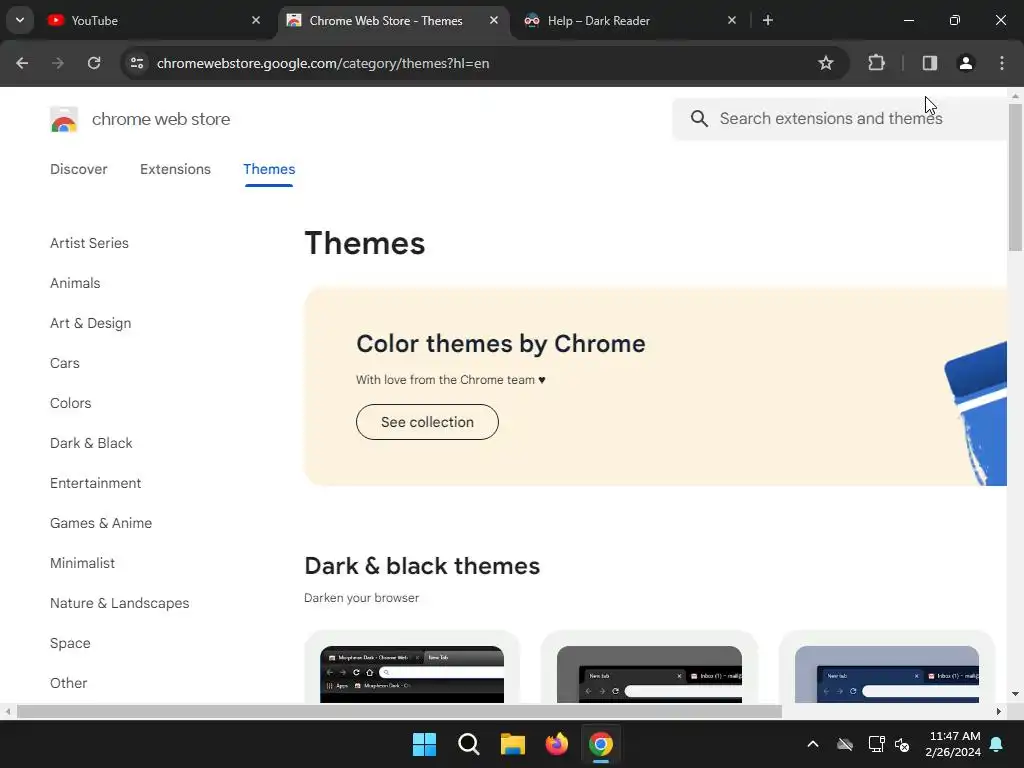Open the blue-gray theme thumbnail
1024x768 pixels.
[x=887, y=674]
